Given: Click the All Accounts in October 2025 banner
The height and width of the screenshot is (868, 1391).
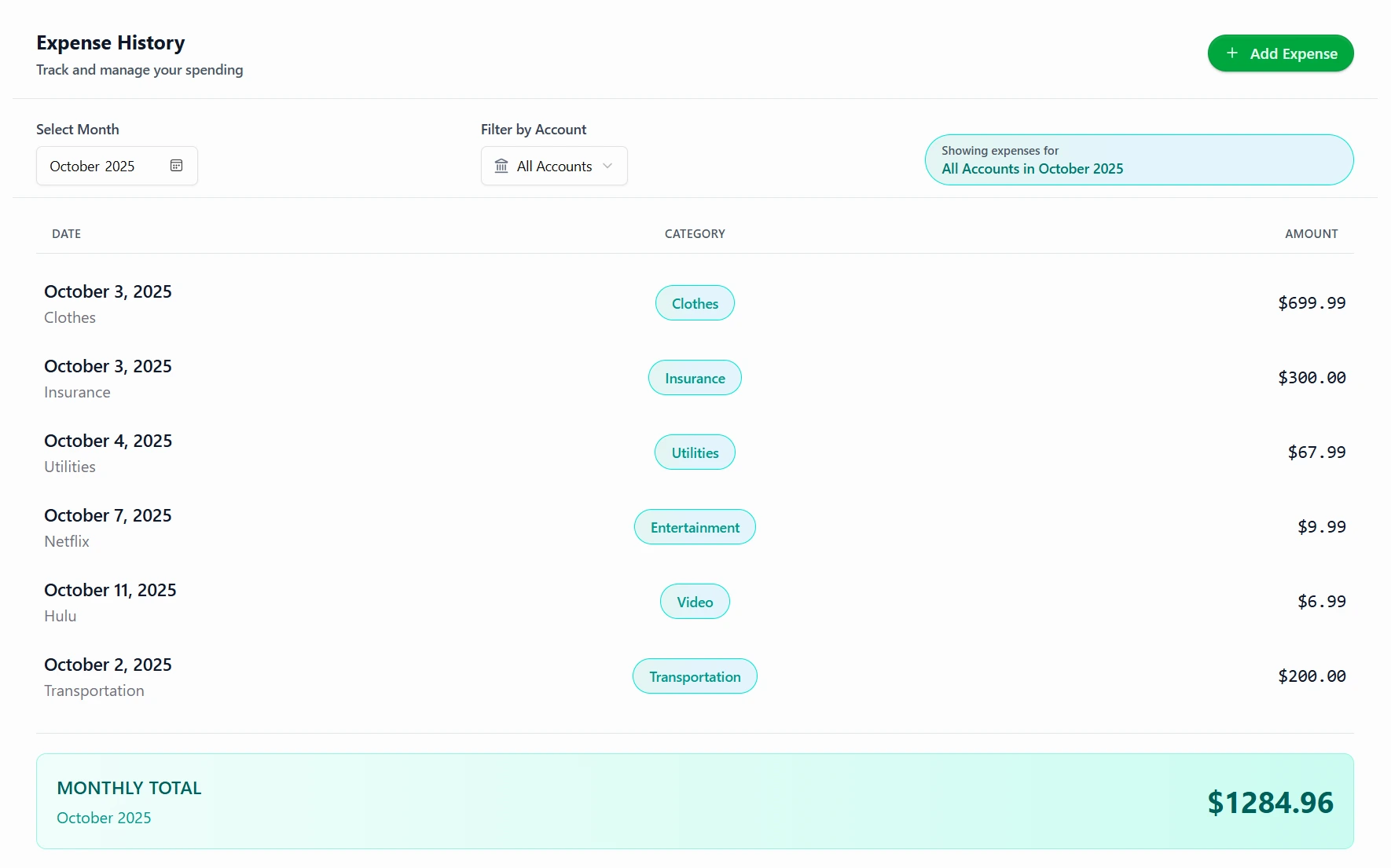Looking at the screenshot, I should pos(1138,160).
